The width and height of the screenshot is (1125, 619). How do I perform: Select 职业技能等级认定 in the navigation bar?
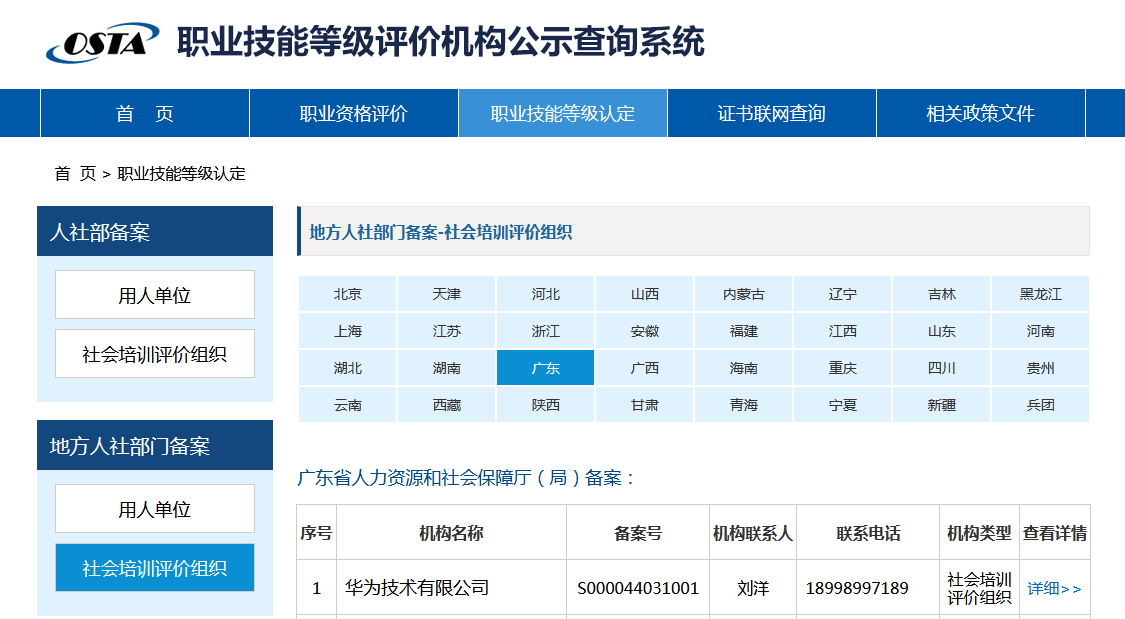tap(563, 114)
